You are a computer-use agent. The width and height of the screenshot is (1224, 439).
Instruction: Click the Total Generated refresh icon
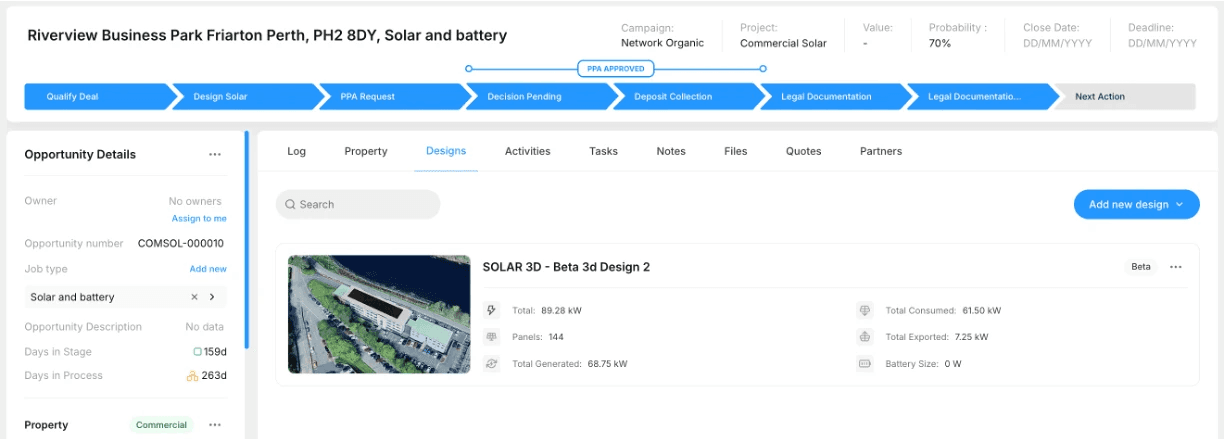tap(491, 364)
